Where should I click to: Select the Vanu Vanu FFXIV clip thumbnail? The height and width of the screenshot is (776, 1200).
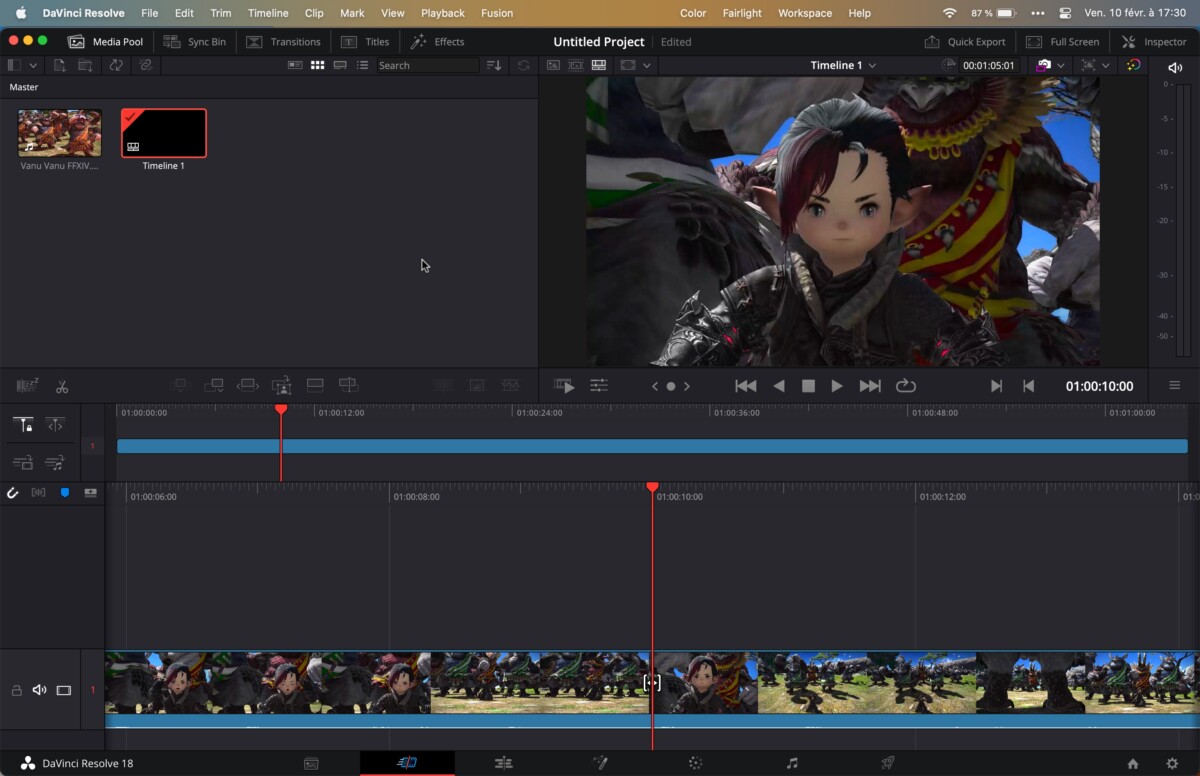point(59,133)
